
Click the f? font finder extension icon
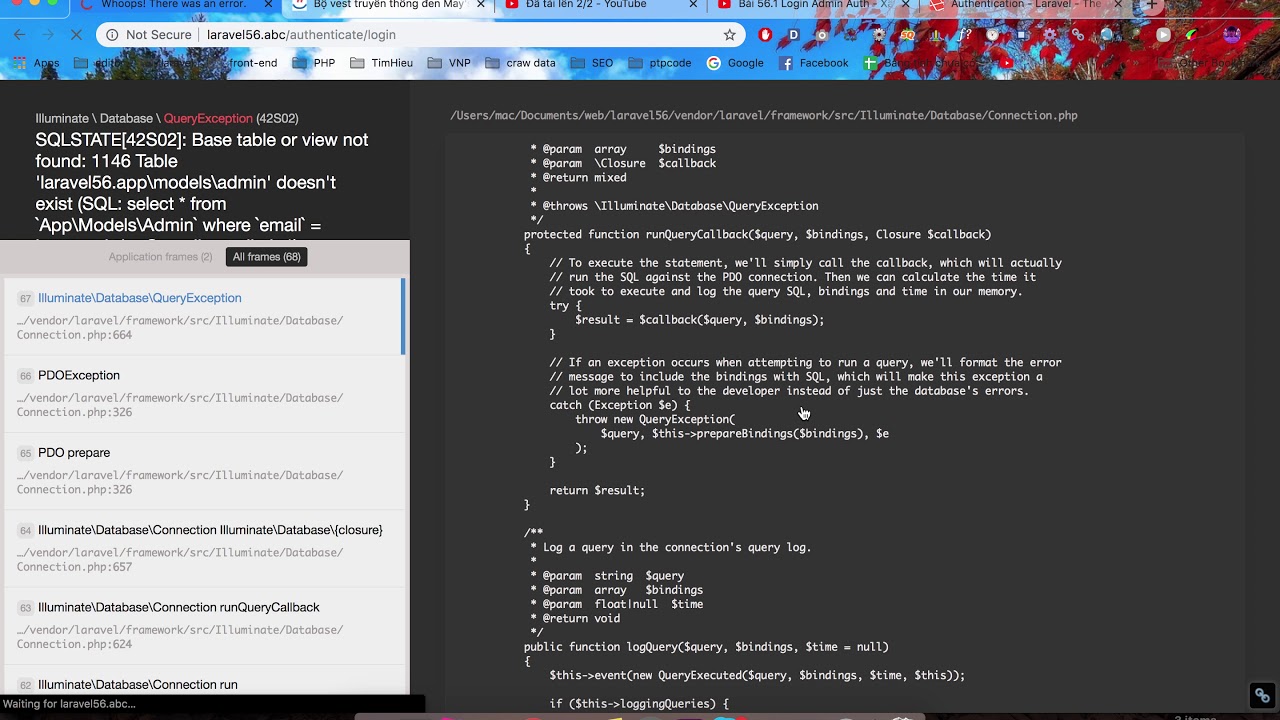[x=965, y=35]
